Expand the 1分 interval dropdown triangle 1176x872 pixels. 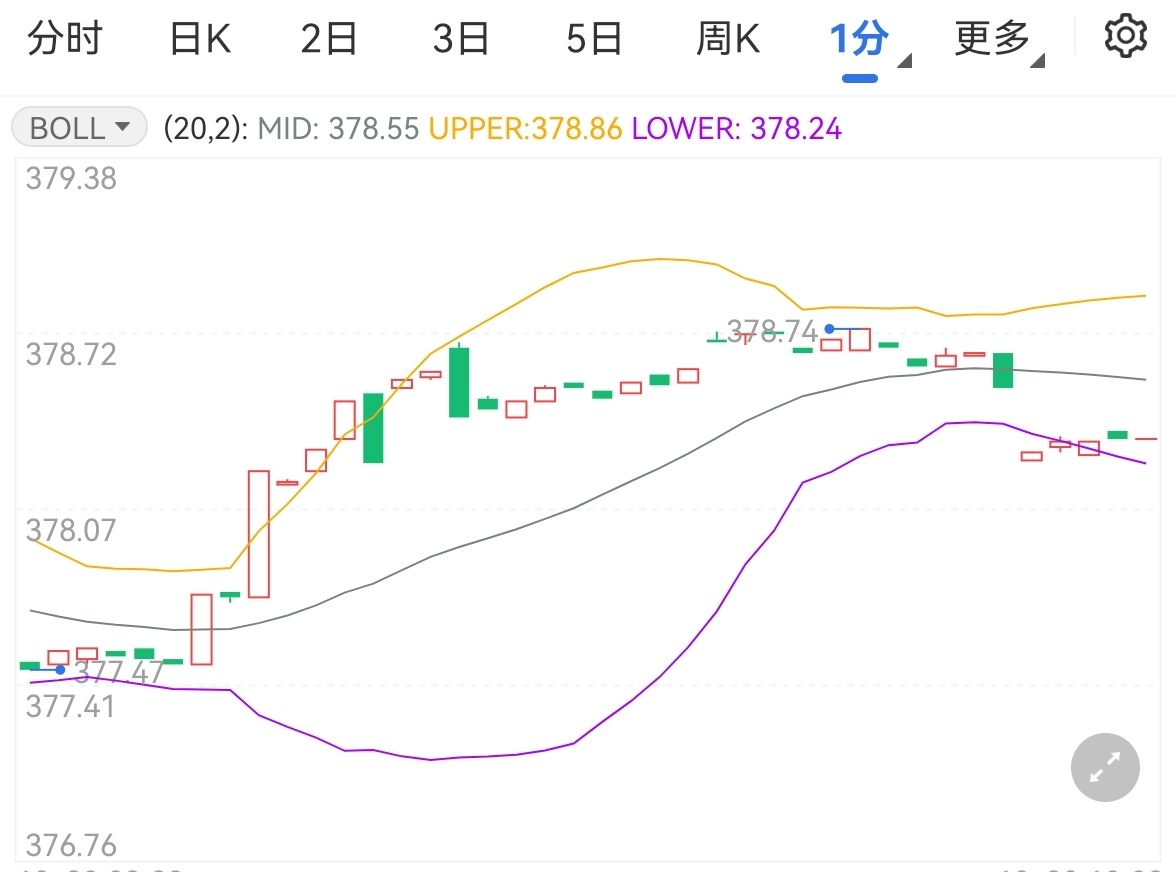(x=904, y=61)
